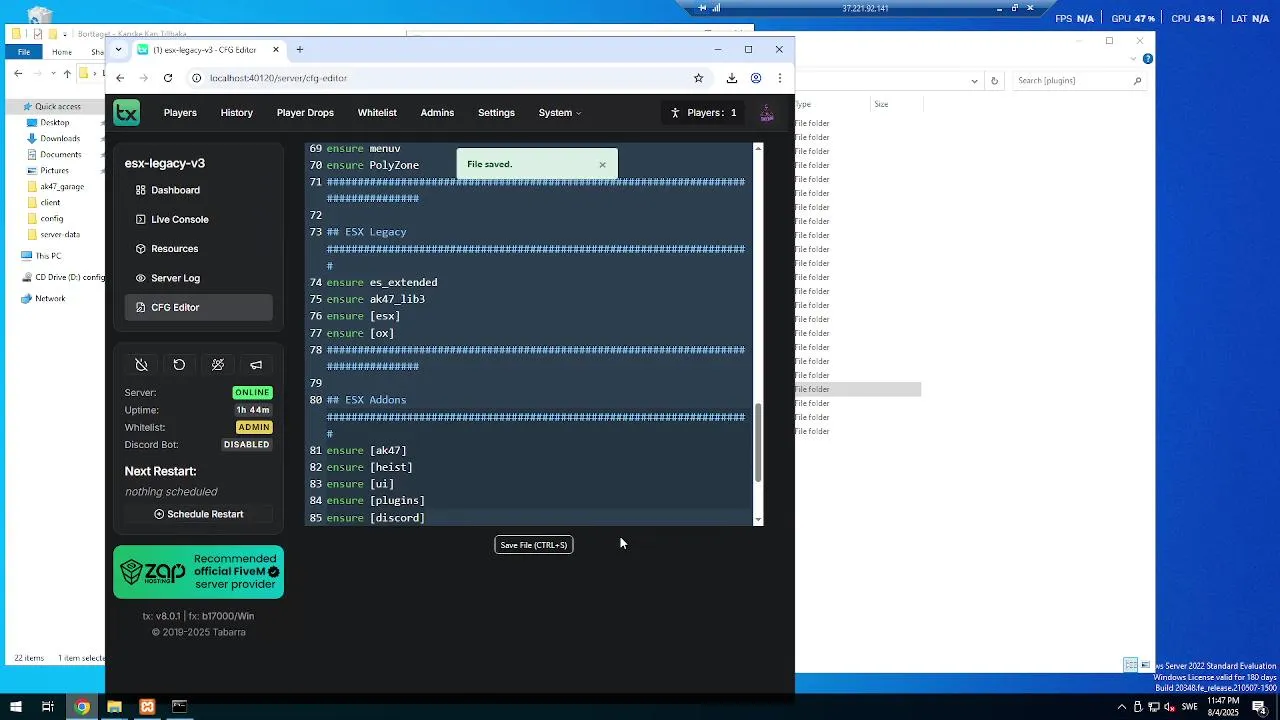Image resolution: width=1280 pixels, height=720 pixels.
Task: Select This PC in the navigation tree
Action: click(47, 256)
